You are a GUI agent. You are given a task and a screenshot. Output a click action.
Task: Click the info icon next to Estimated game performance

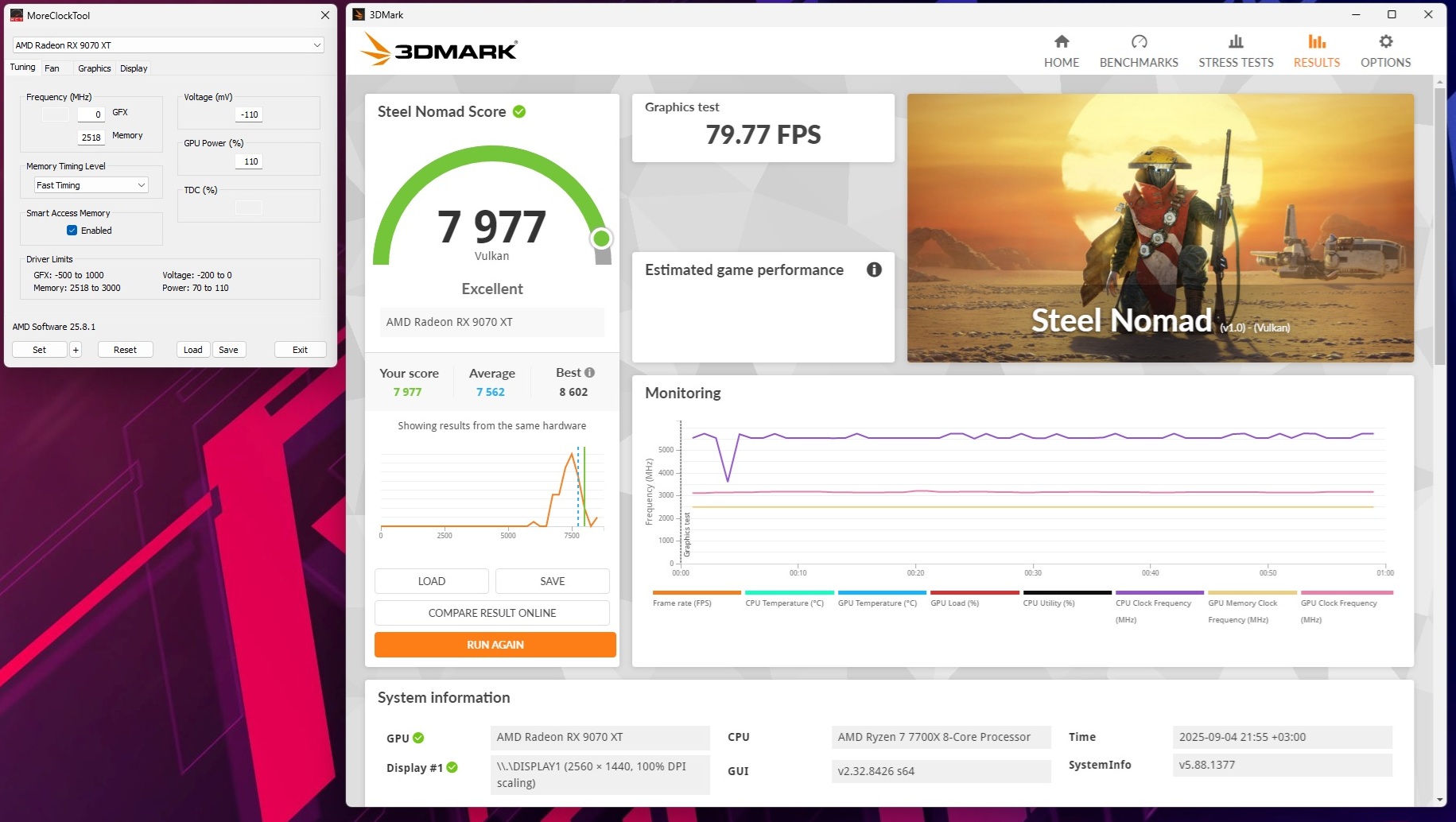pyautogui.click(x=874, y=269)
